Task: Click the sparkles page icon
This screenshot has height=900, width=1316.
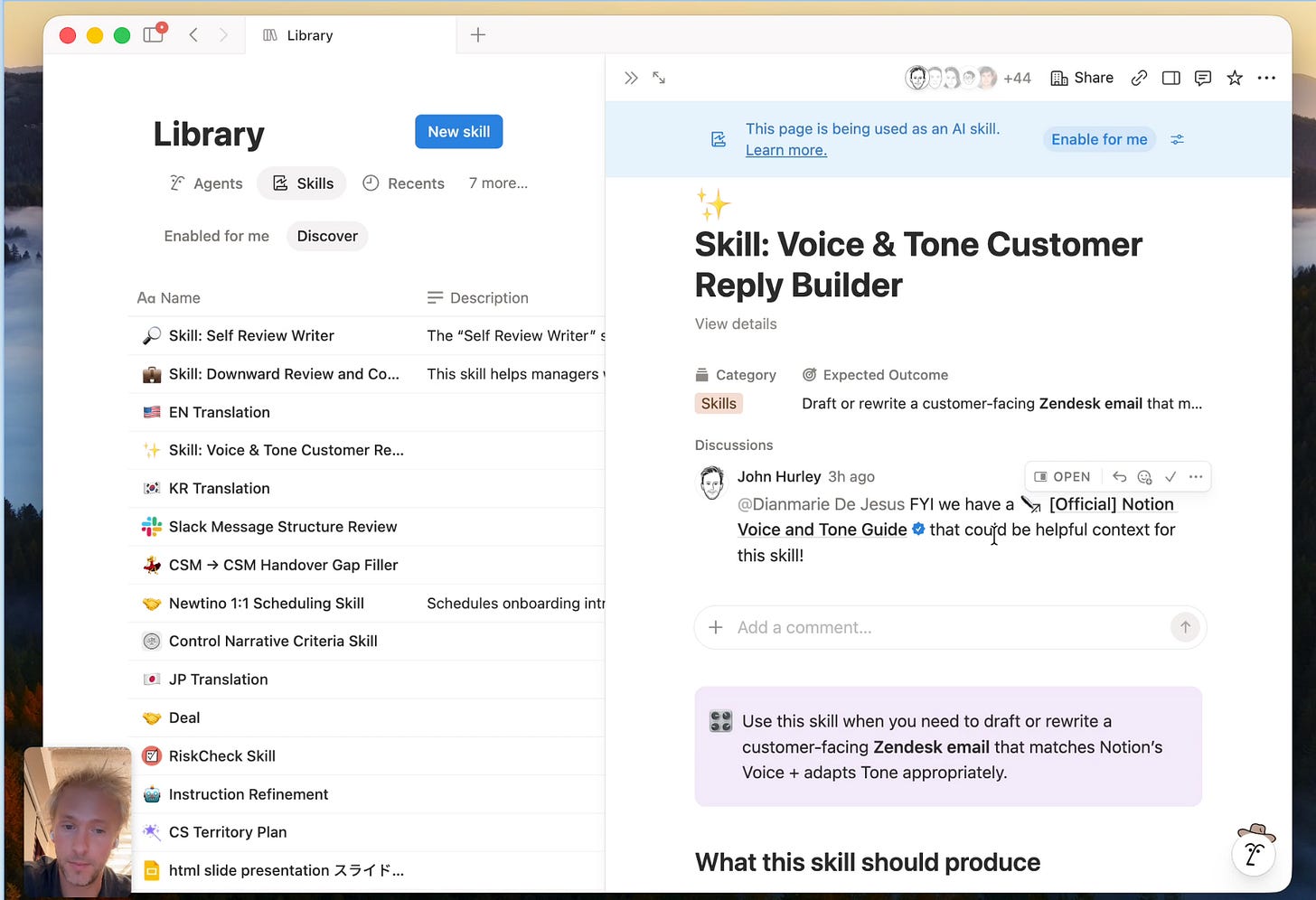Action: [713, 203]
